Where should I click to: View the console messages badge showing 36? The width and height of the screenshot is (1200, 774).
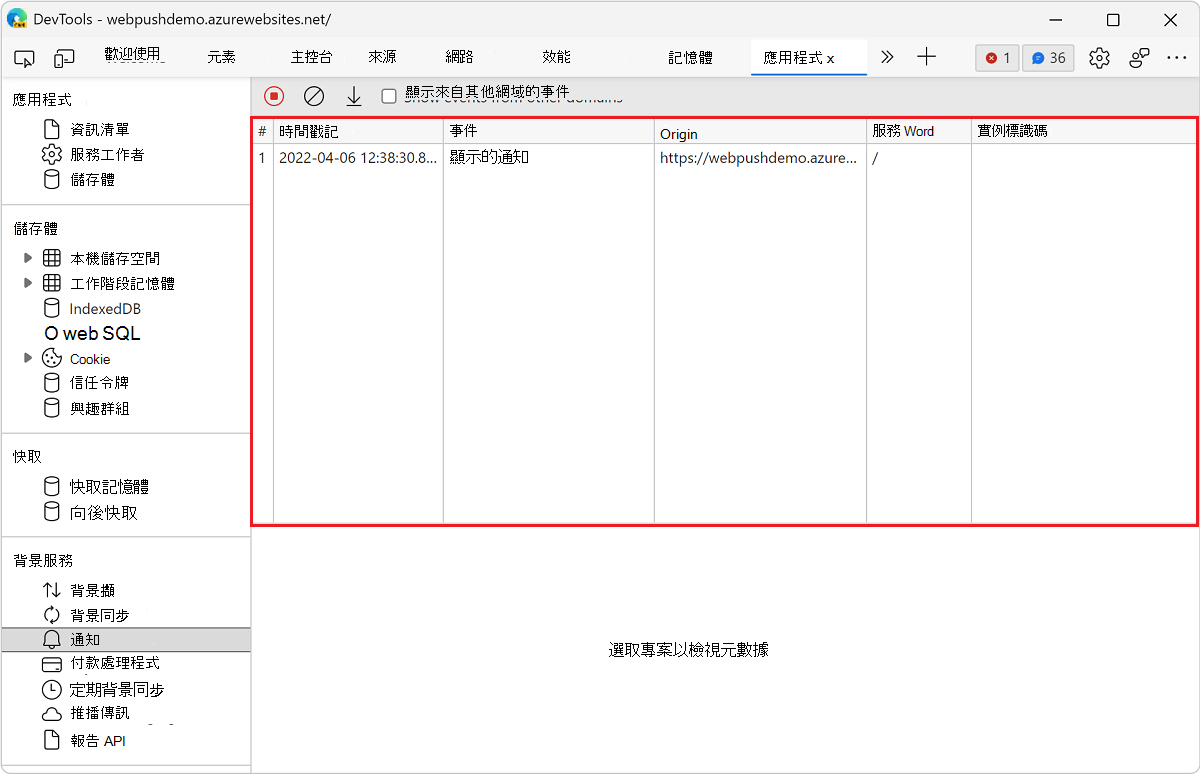(x=1048, y=57)
